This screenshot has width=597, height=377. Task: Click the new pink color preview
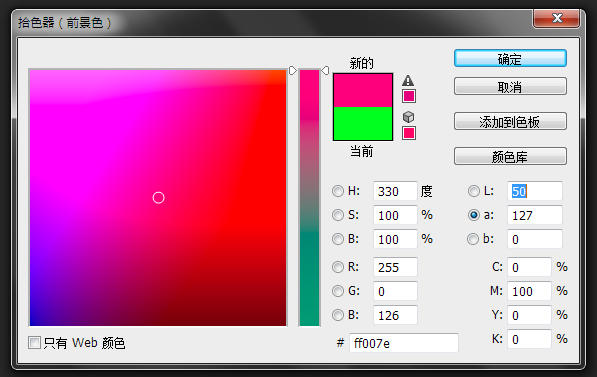[363, 90]
